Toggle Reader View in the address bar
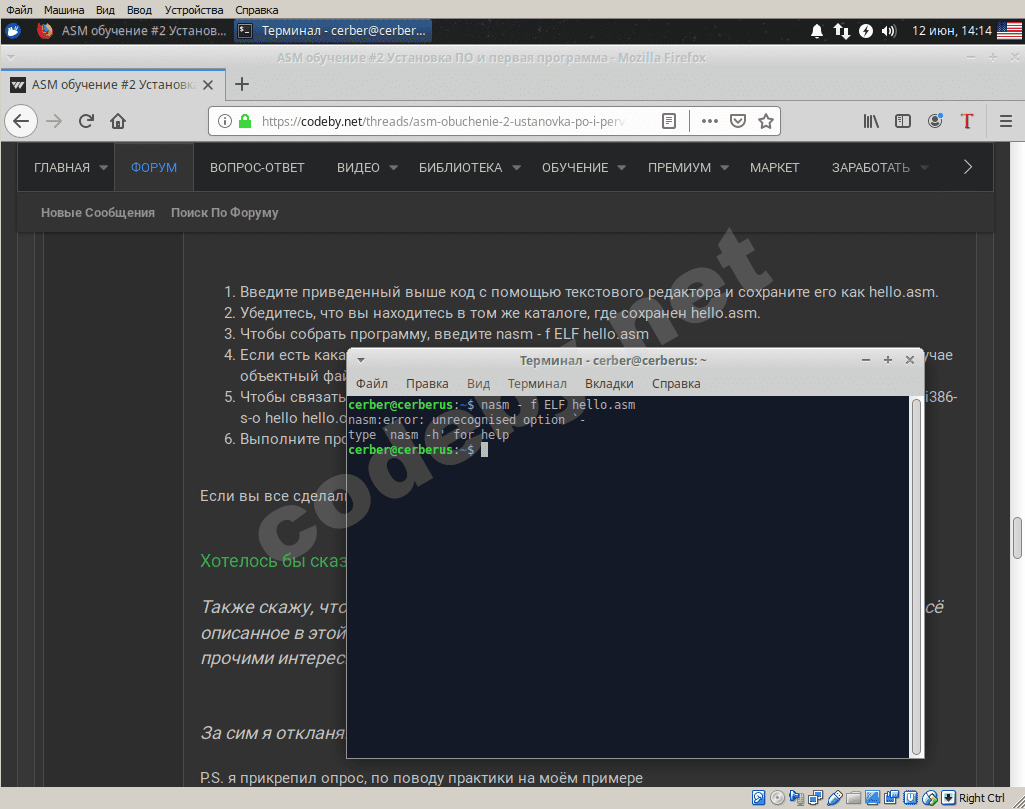Viewport: 1025px width, 809px height. click(669, 121)
